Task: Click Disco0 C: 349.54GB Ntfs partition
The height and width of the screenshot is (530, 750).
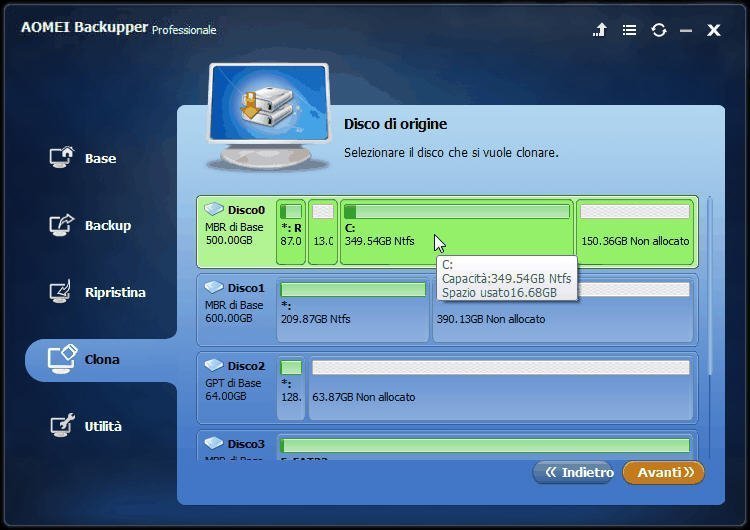Action: tap(456, 232)
